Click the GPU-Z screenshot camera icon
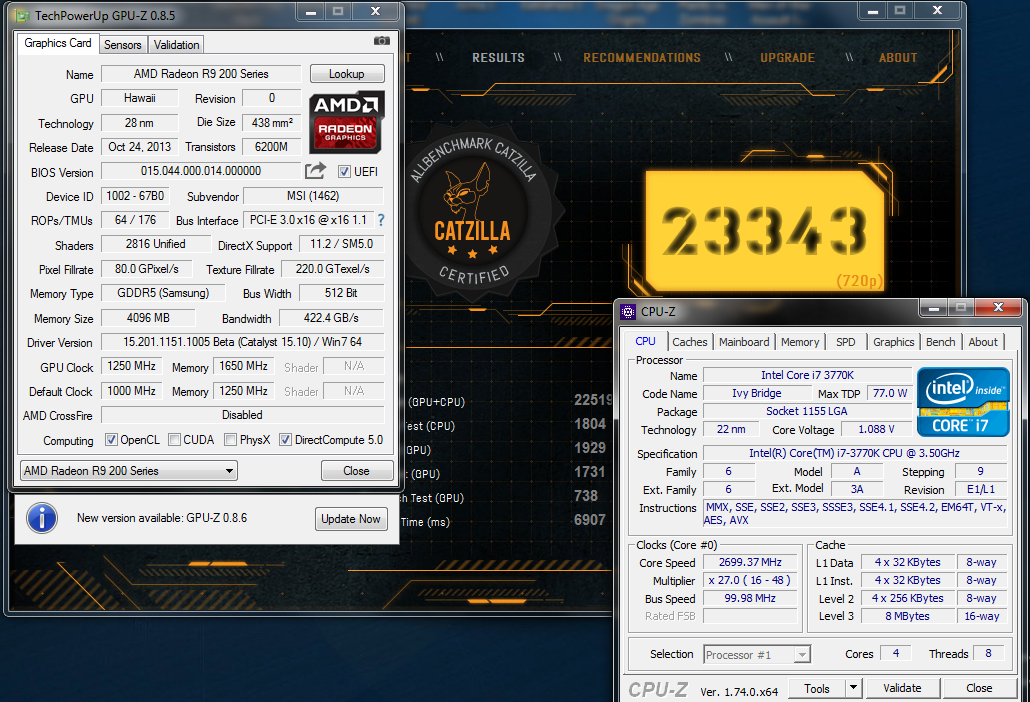 (382, 41)
